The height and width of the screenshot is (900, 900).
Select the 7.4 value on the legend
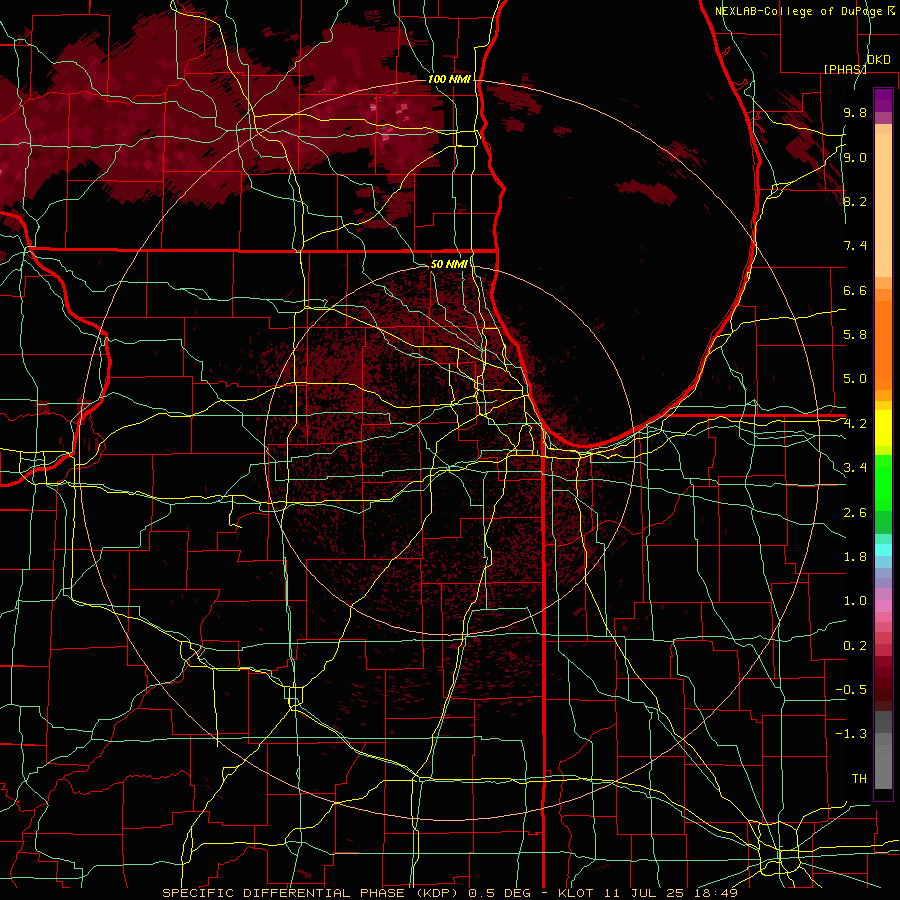click(855, 246)
